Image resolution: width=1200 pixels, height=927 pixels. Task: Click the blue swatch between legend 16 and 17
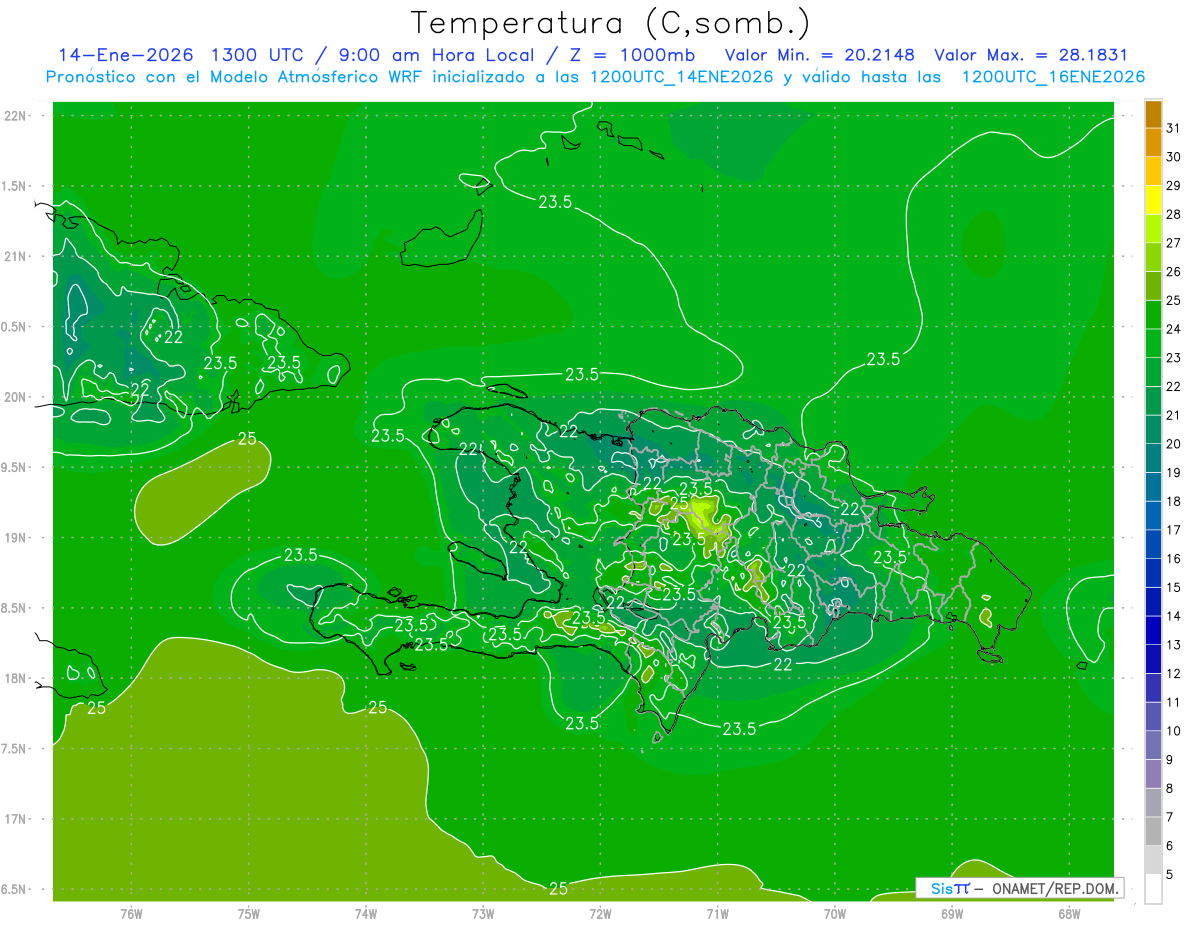(1153, 544)
